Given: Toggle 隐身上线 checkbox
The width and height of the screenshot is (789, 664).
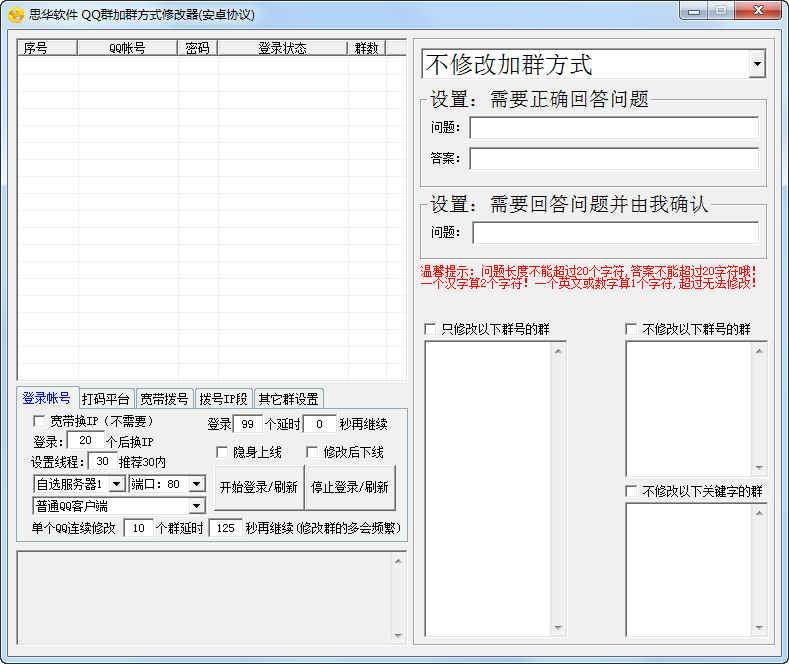Looking at the screenshot, I should (222, 452).
